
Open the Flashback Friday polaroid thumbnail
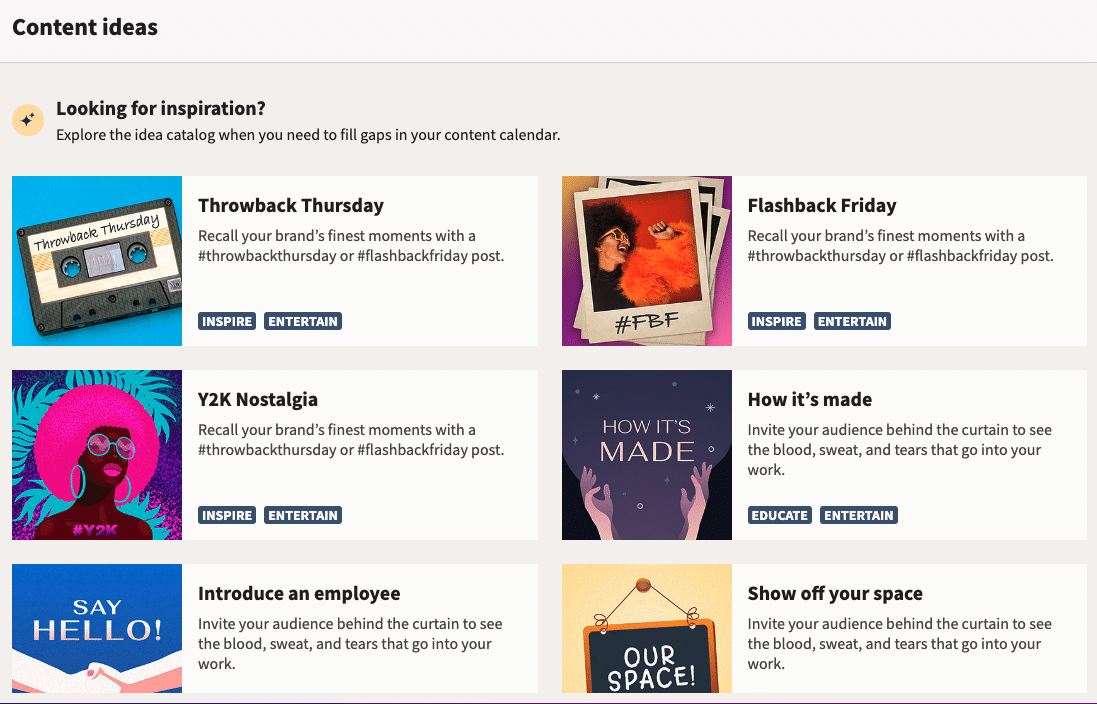(647, 261)
